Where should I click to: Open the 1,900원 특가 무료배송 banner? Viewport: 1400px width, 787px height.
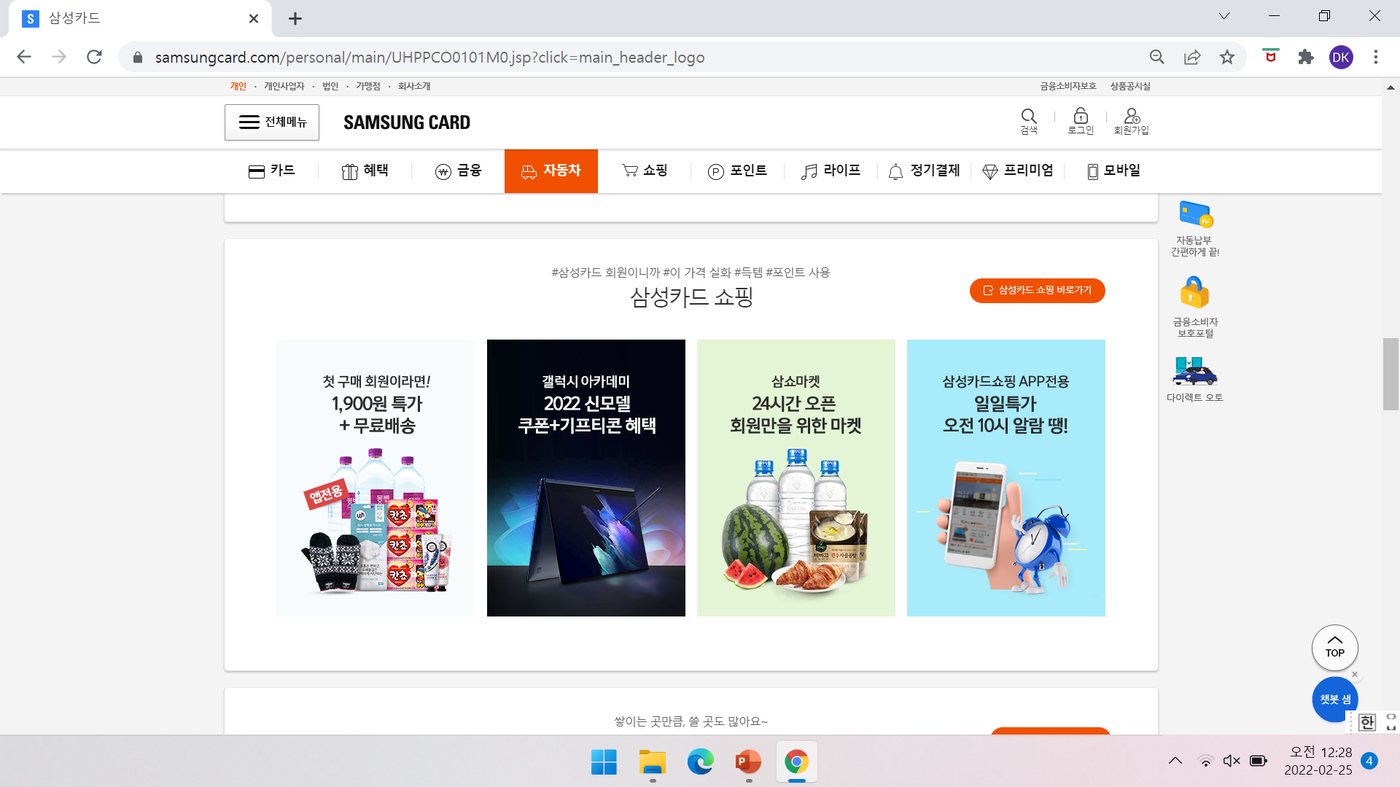tap(376, 478)
